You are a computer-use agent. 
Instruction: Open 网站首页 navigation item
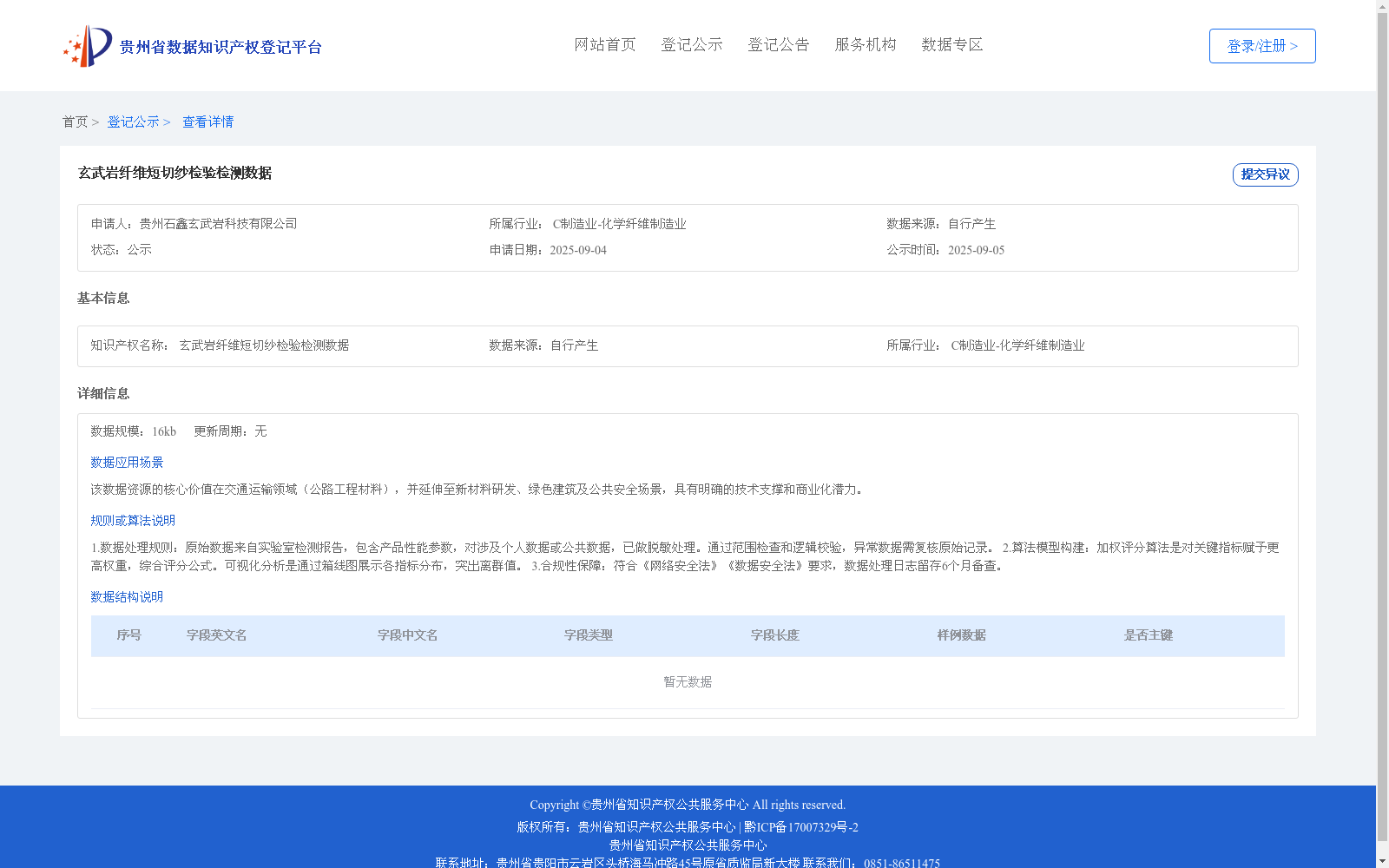605,44
